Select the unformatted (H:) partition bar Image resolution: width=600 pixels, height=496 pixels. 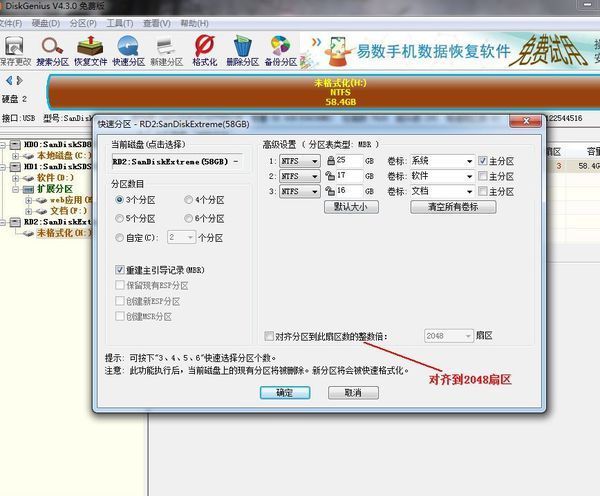point(323,92)
